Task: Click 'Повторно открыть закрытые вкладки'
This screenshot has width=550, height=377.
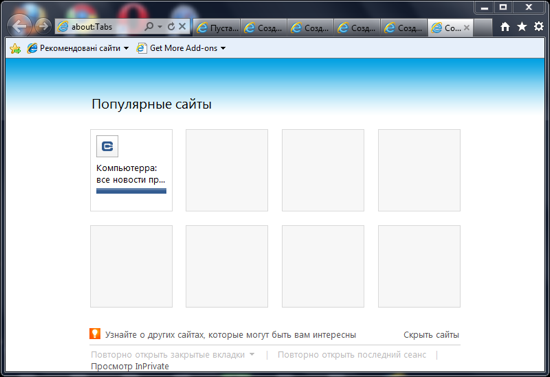Action: click(x=168, y=355)
